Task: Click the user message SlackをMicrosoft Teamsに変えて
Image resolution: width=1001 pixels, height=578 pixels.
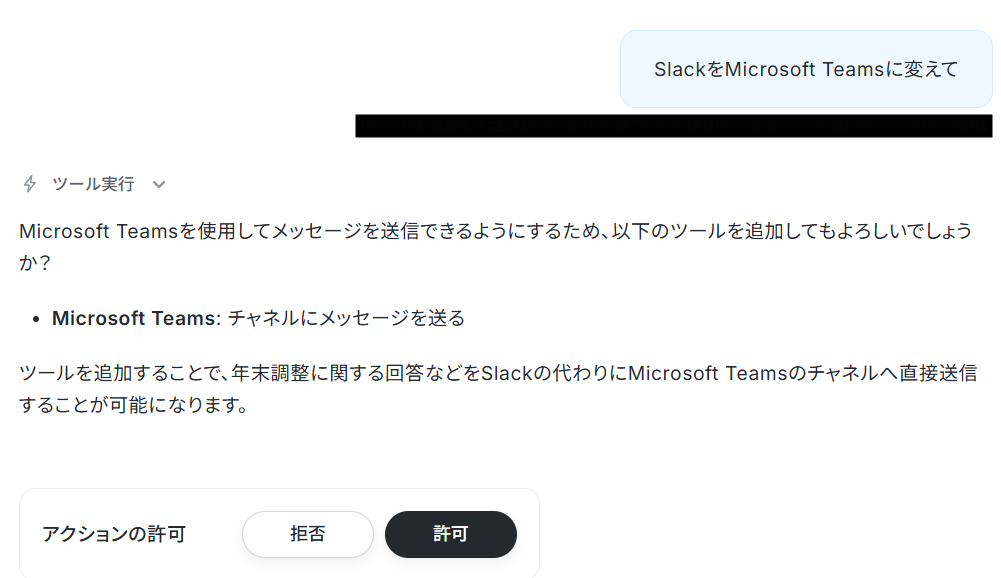Action: click(x=806, y=69)
